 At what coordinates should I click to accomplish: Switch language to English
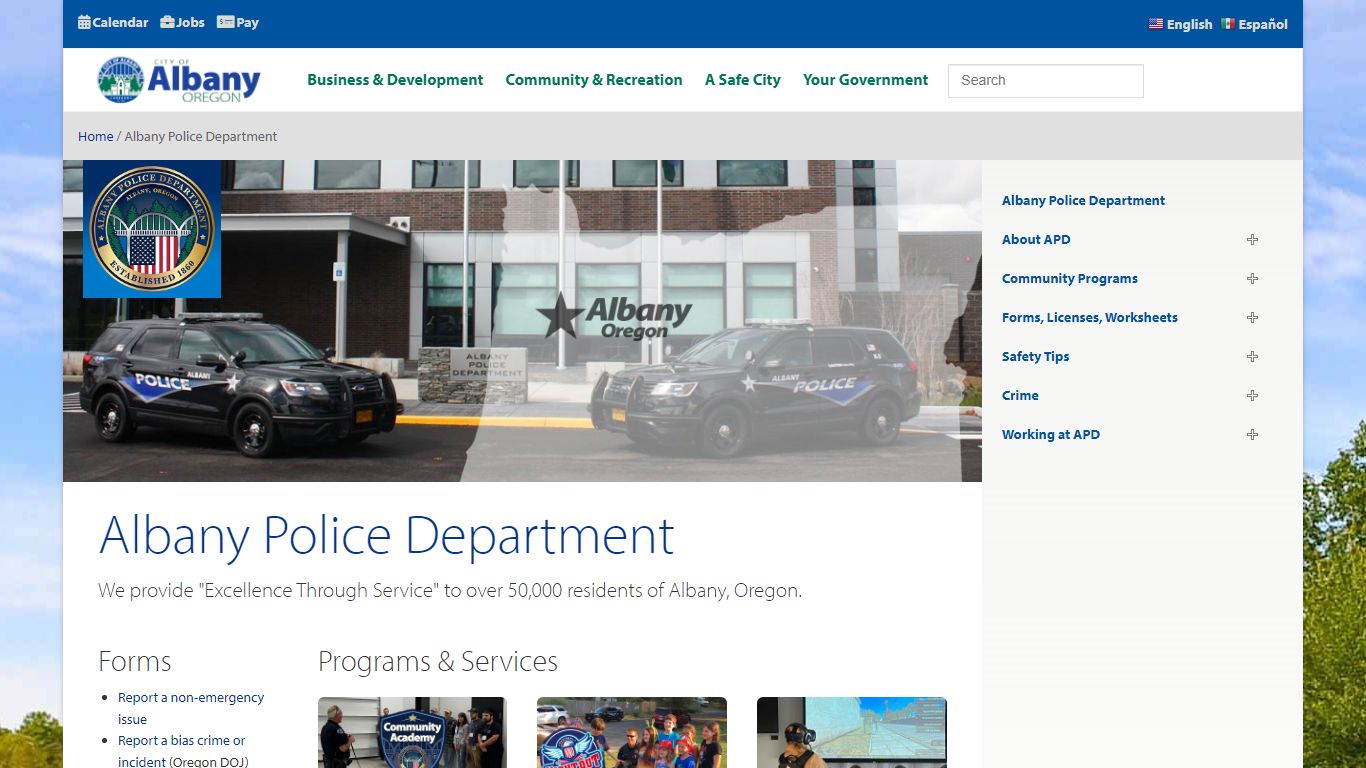[x=1189, y=24]
